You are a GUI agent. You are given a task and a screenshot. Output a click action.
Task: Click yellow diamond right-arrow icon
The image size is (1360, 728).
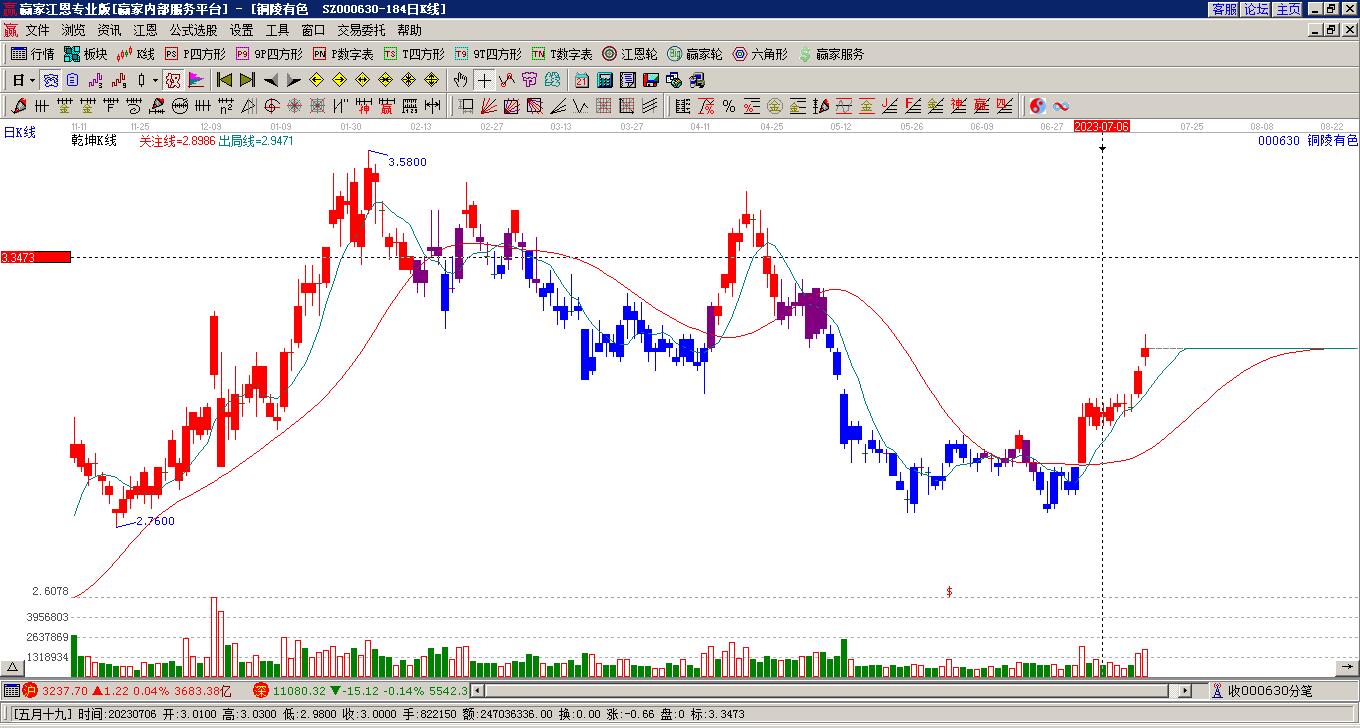(339, 80)
